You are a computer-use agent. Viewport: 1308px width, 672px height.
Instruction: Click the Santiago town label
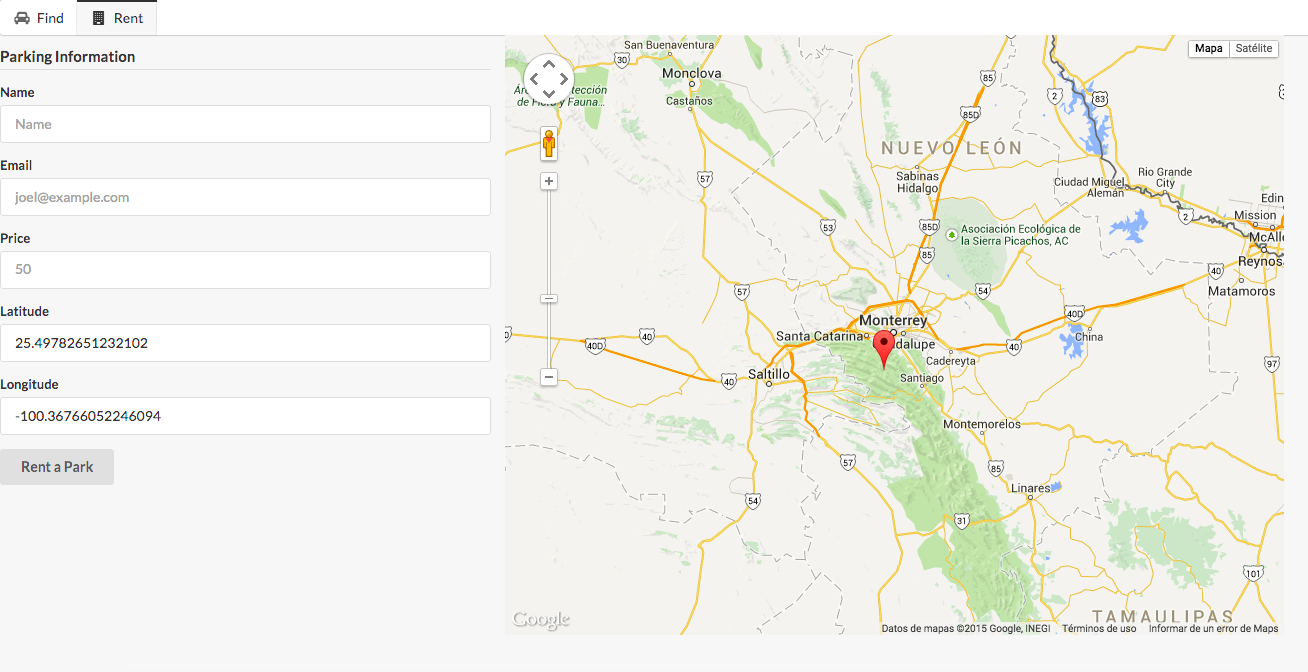click(x=922, y=378)
